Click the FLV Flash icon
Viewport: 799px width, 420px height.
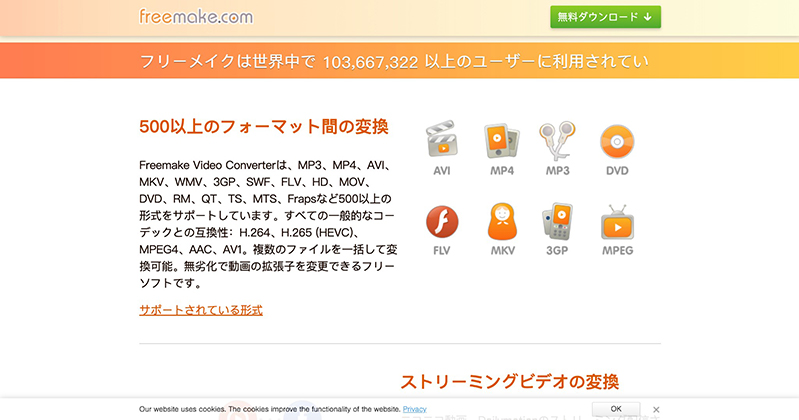442,222
